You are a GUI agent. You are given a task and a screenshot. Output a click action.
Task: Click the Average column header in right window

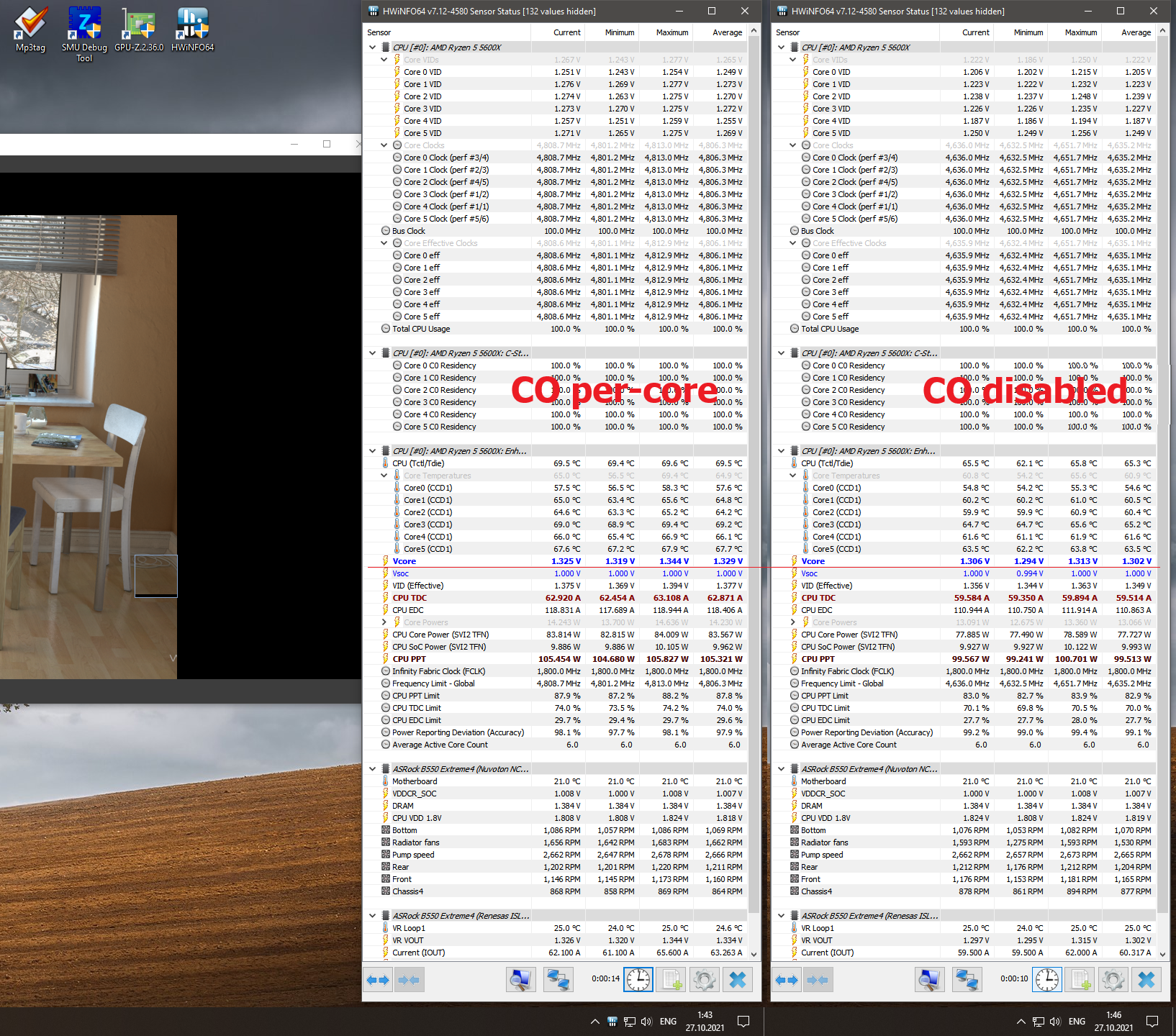point(1128,32)
